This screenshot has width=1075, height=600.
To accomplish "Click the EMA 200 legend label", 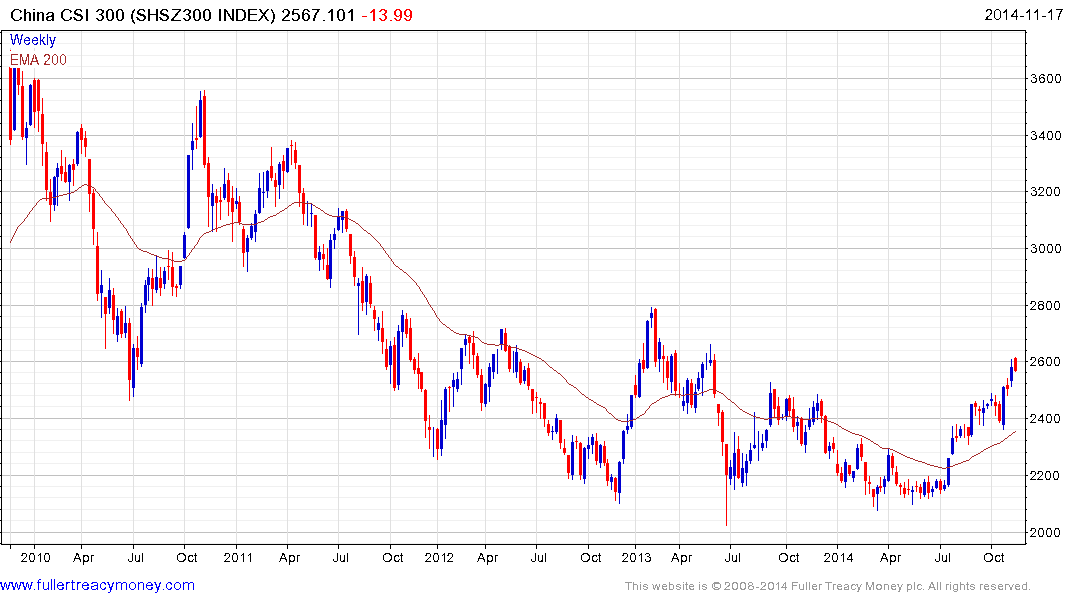I will 38,60.
